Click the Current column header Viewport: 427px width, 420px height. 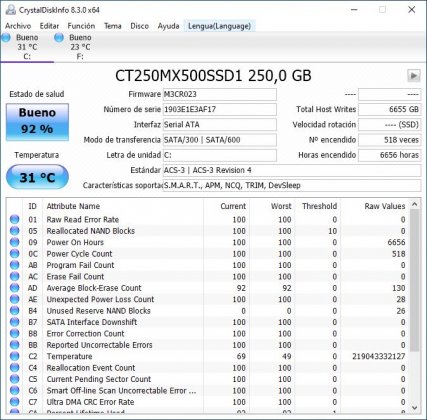pos(227,206)
